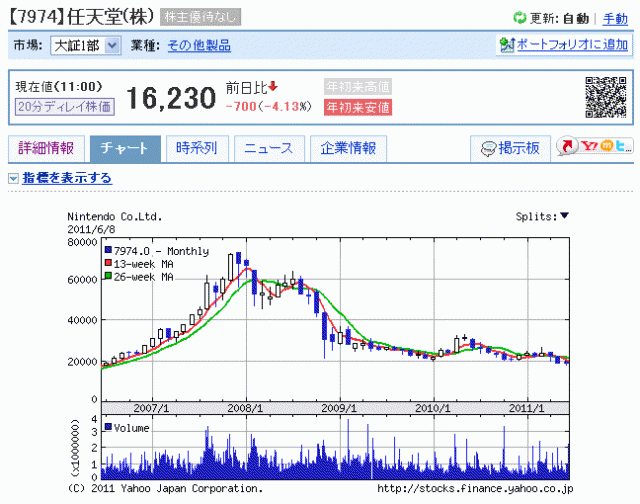The image size is (640, 504).
Task: Click the 年初来高値 badge
Action: click(358, 87)
